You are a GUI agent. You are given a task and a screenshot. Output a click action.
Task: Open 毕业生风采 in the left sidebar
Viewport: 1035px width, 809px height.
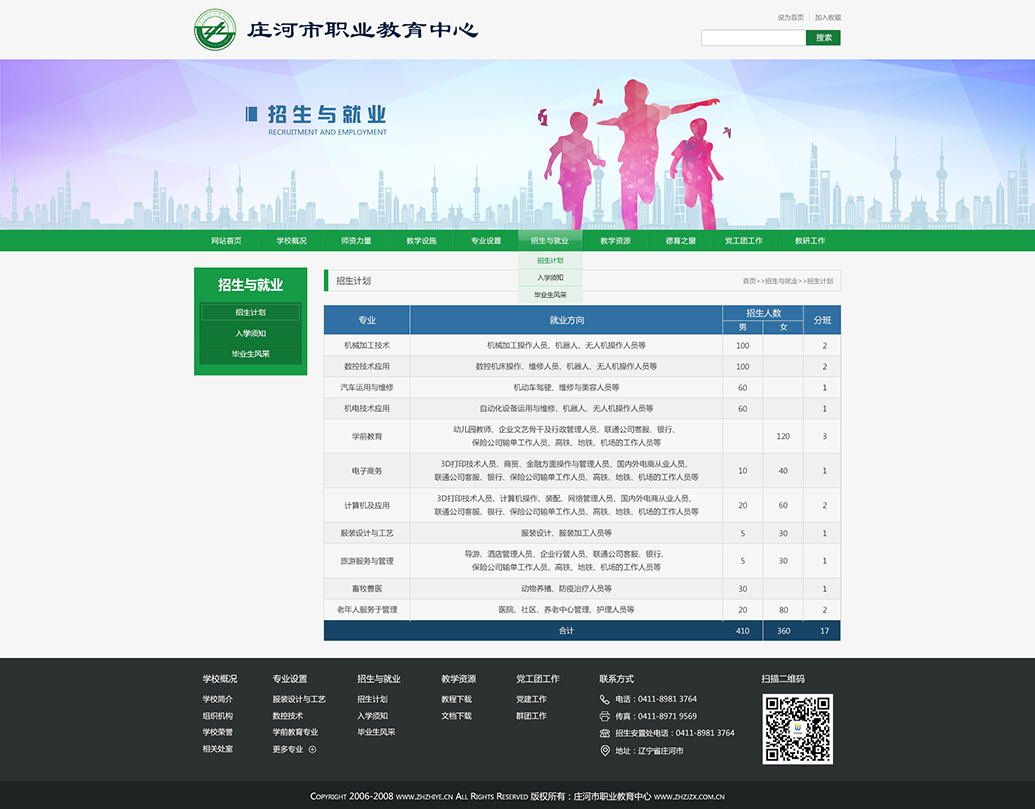[250, 354]
